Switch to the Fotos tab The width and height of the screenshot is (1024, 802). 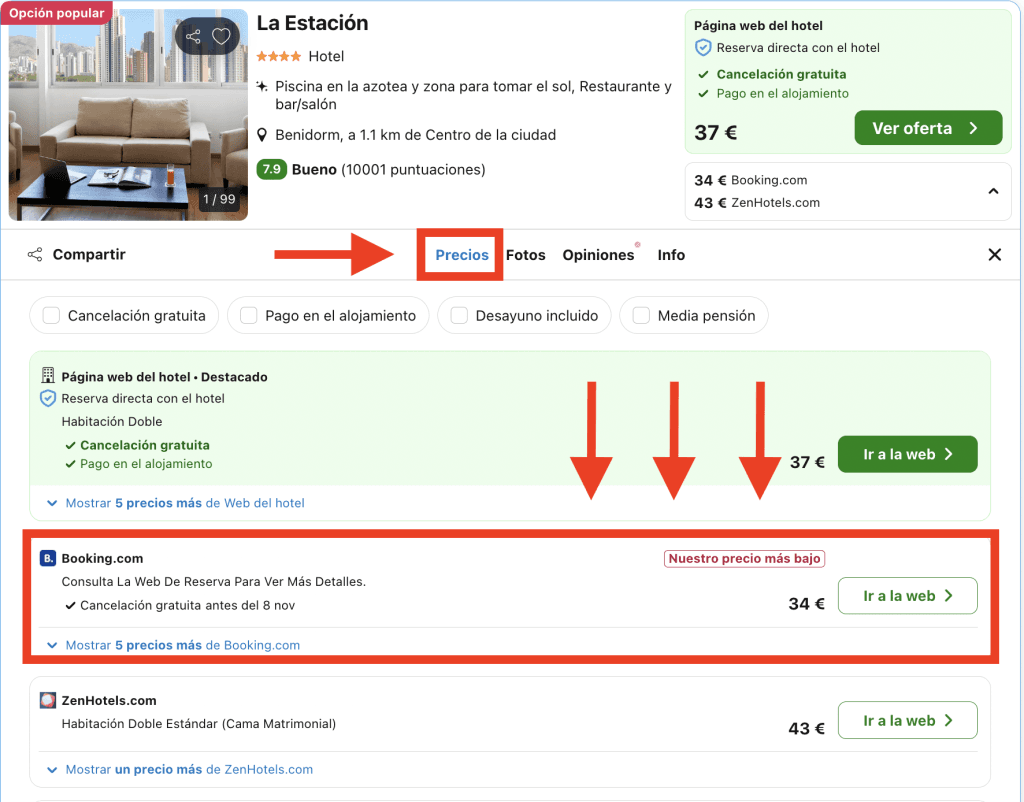(525, 255)
